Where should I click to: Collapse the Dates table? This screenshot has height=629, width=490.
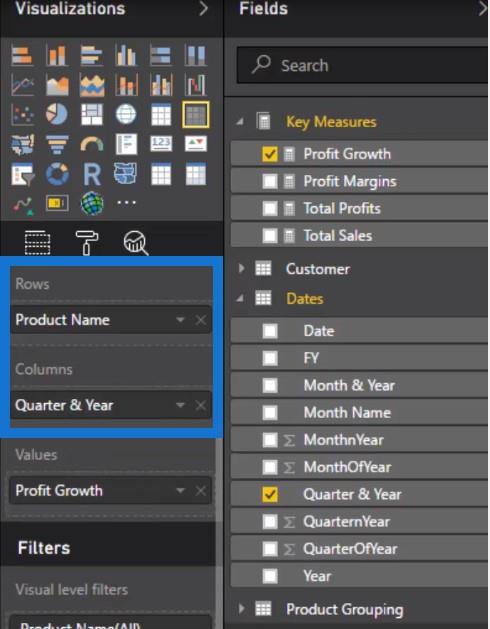[x=240, y=298]
